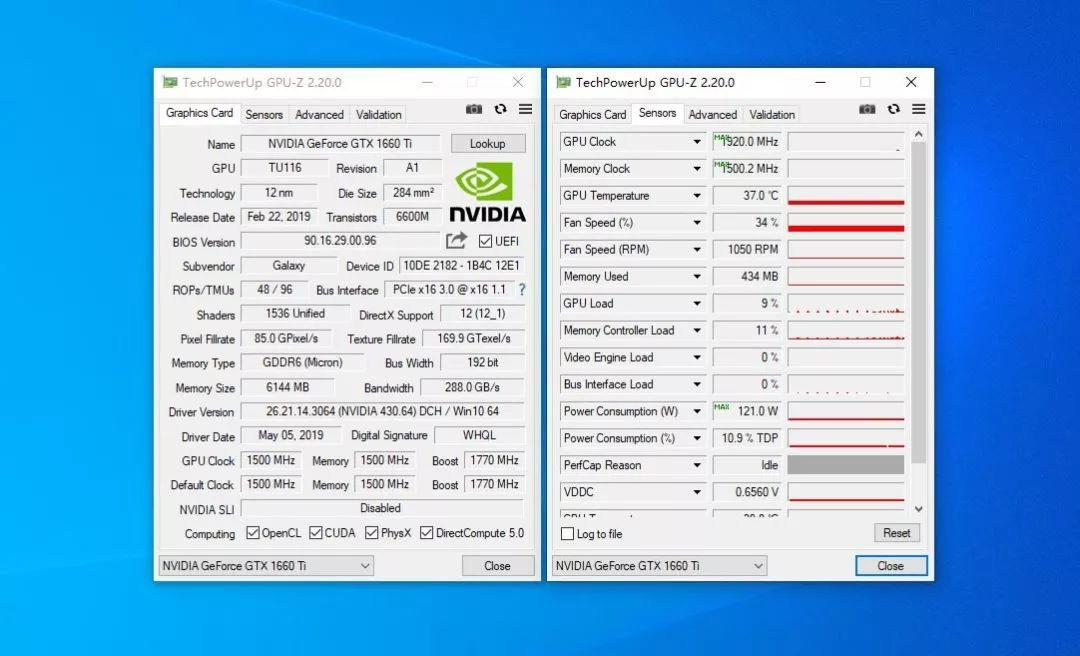Select Graphics Card tab in left window
Screen dimensions: 1080x656
(199, 113)
